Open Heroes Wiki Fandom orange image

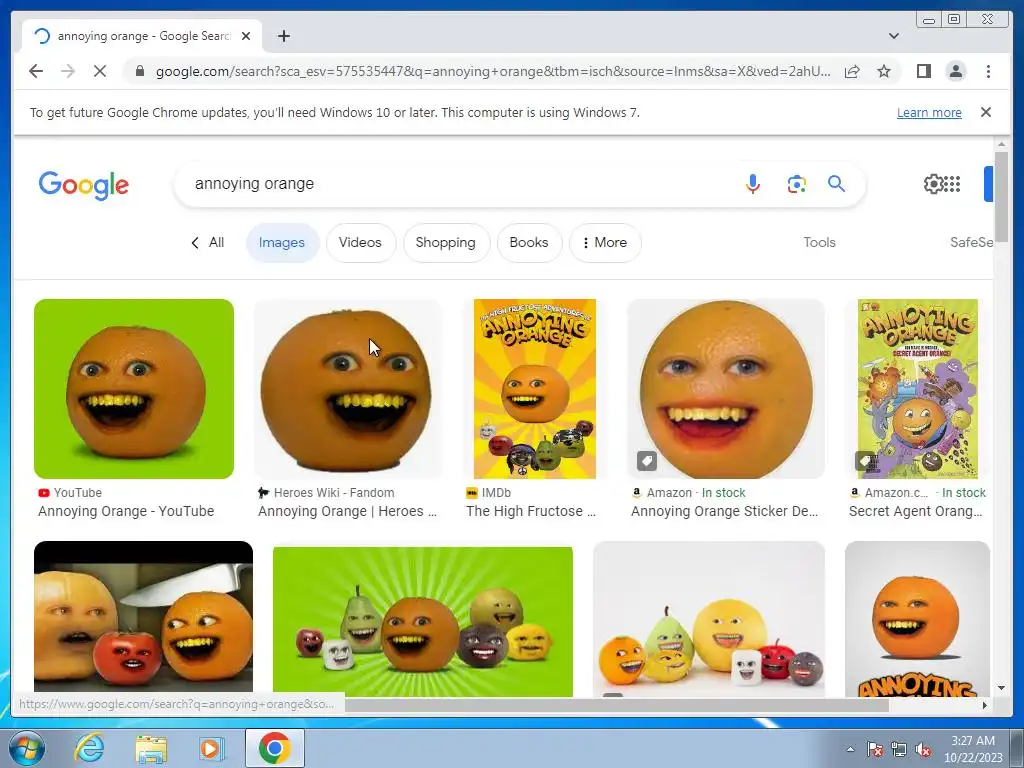click(348, 389)
